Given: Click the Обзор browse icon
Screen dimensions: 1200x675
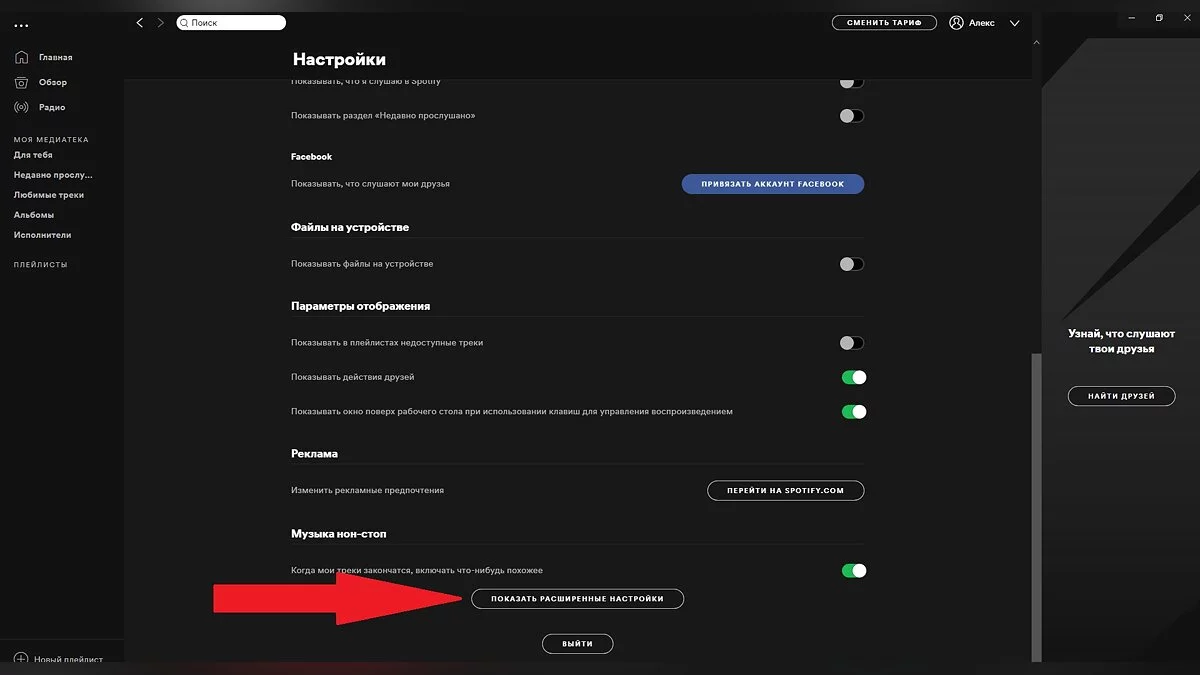Looking at the screenshot, I should pyautogui.click(x=21, y=82).
